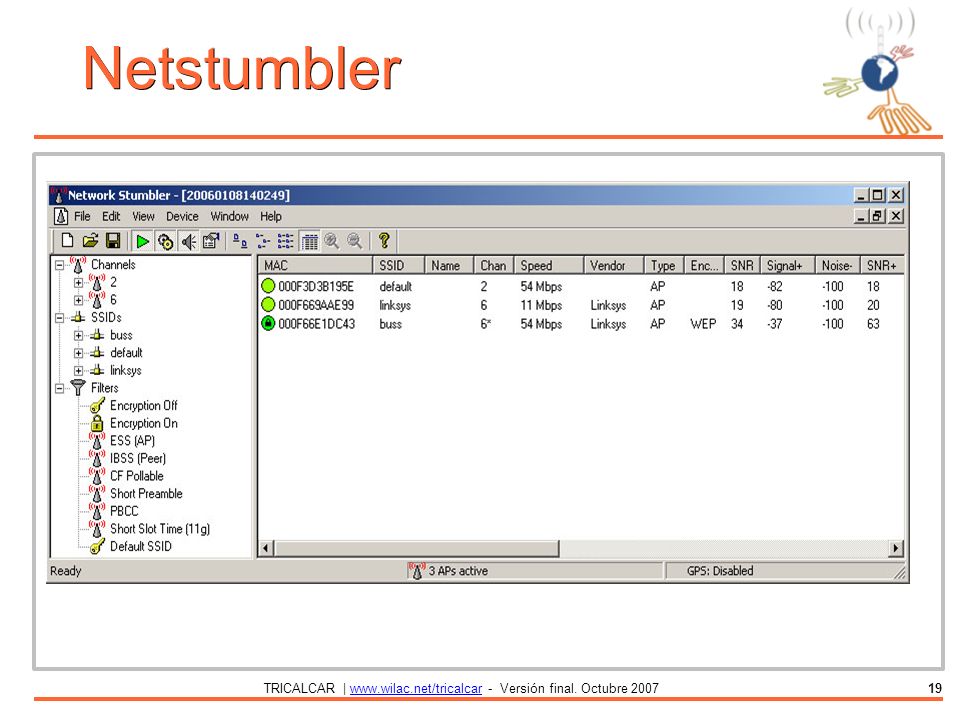Image resolution: width=960 pixels, height=720 pixels.
Task: Sort by the SNR+ column header
Action: click(882, 265)
